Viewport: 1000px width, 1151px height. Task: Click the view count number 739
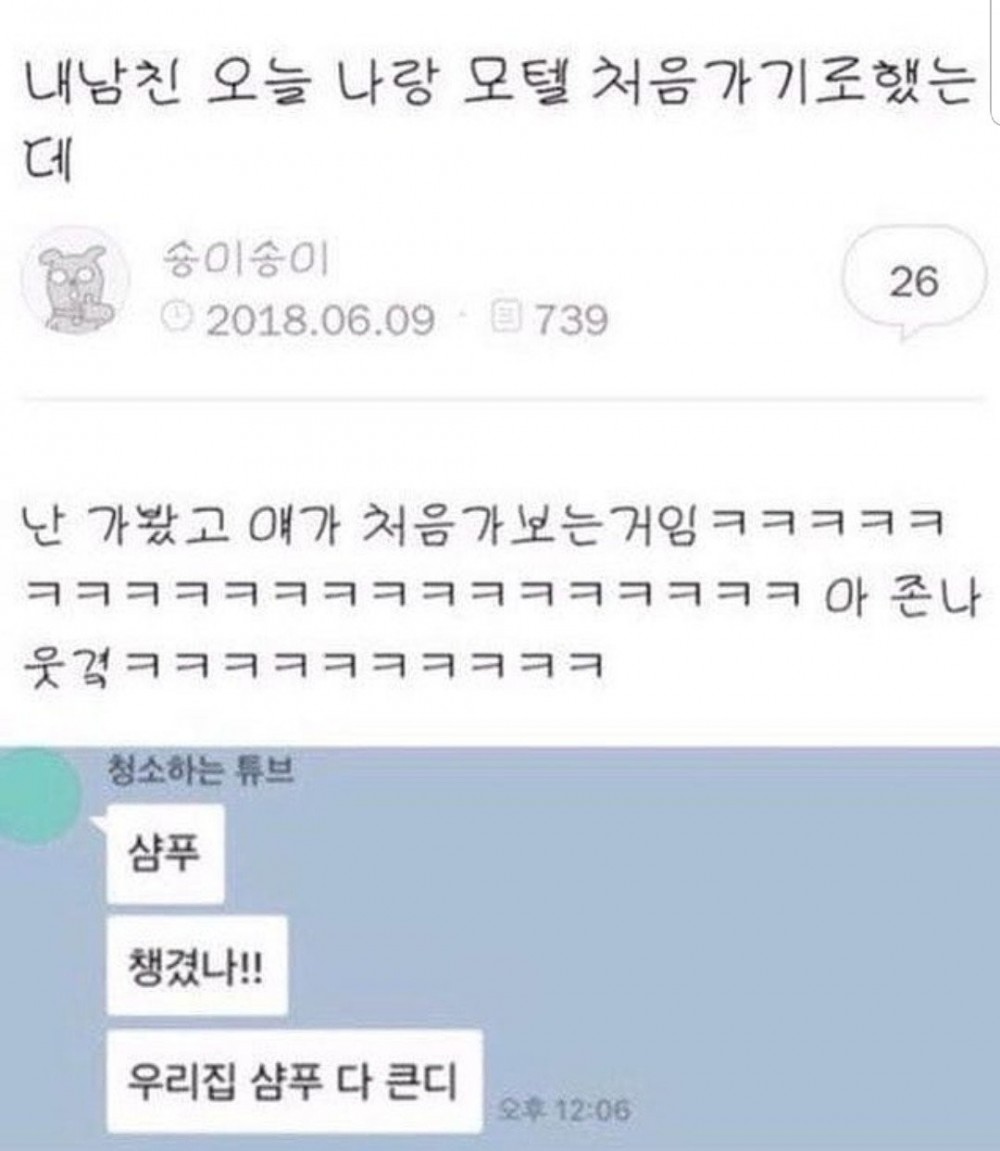pos(570,320)
